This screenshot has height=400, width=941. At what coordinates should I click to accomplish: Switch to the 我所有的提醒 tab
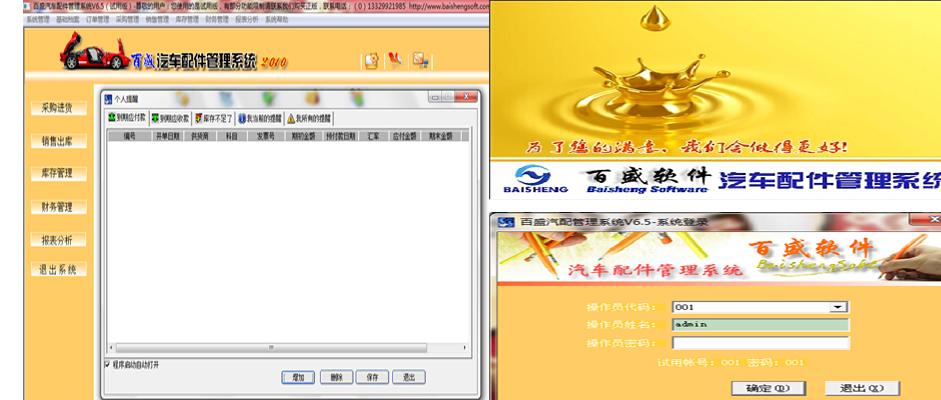click(x=308, y=118)
